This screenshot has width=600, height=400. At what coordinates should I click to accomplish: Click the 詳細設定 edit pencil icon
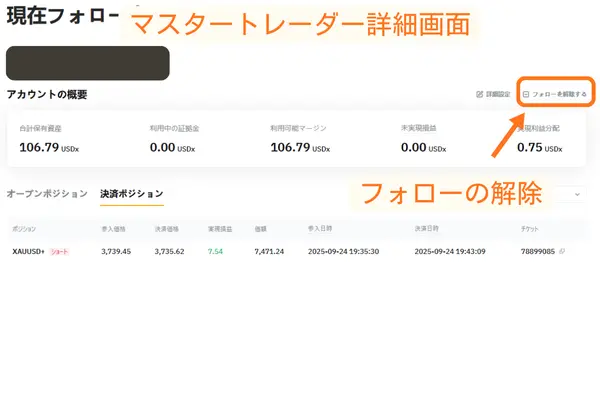click(479, 94)
